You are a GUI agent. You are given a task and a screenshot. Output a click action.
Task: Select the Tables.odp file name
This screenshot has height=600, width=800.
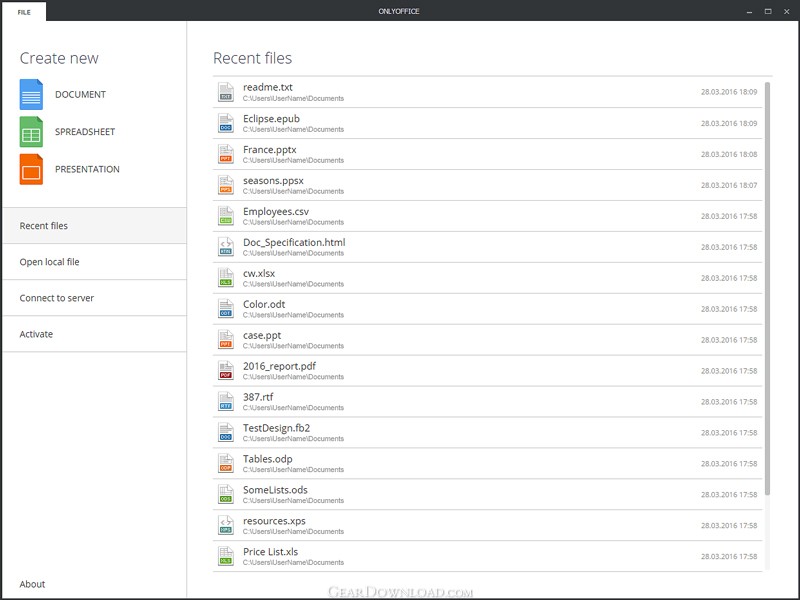coord(268,459)
